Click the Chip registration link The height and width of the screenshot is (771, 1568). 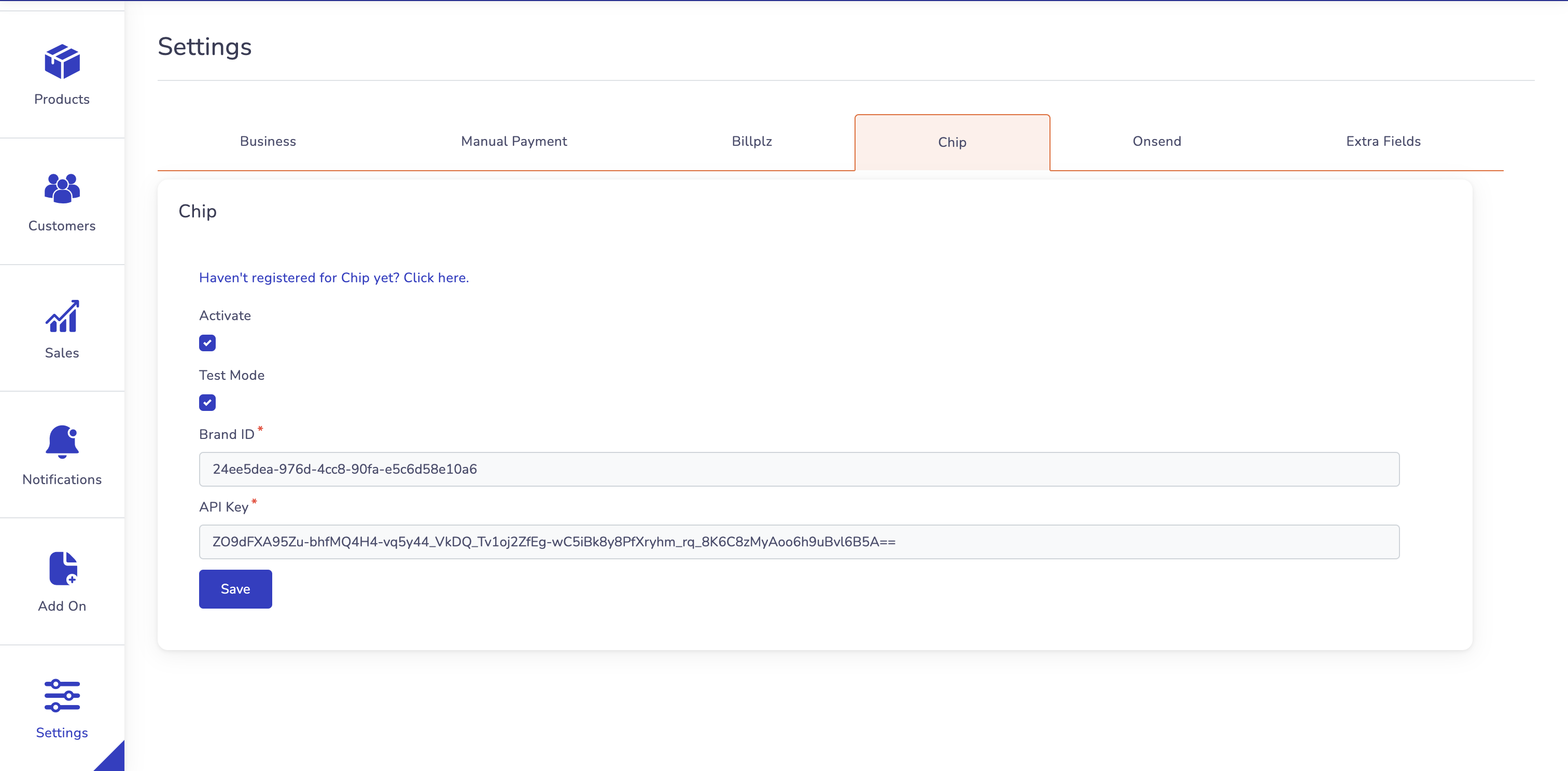pos(334,277)
